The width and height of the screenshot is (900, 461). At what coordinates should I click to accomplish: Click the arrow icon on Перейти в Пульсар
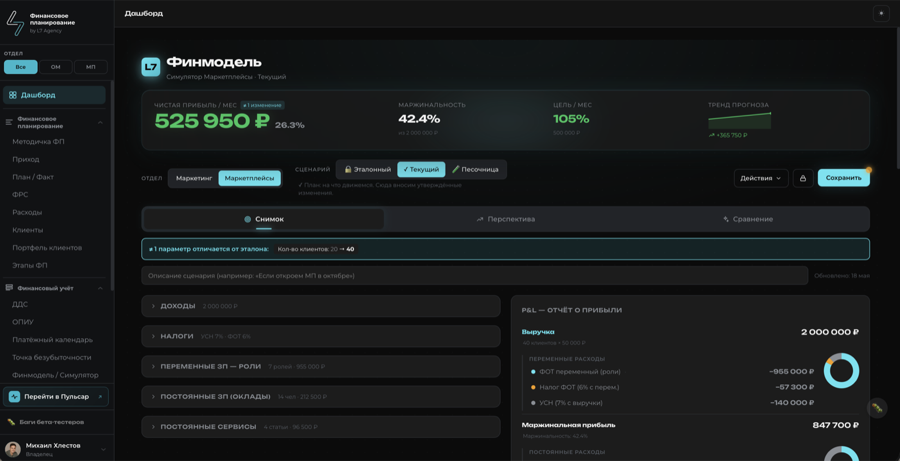tap(100, 397)
